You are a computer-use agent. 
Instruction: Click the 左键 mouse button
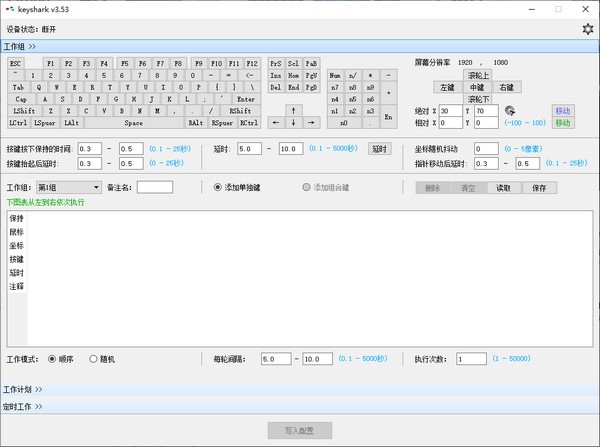[x=446, y=87]
